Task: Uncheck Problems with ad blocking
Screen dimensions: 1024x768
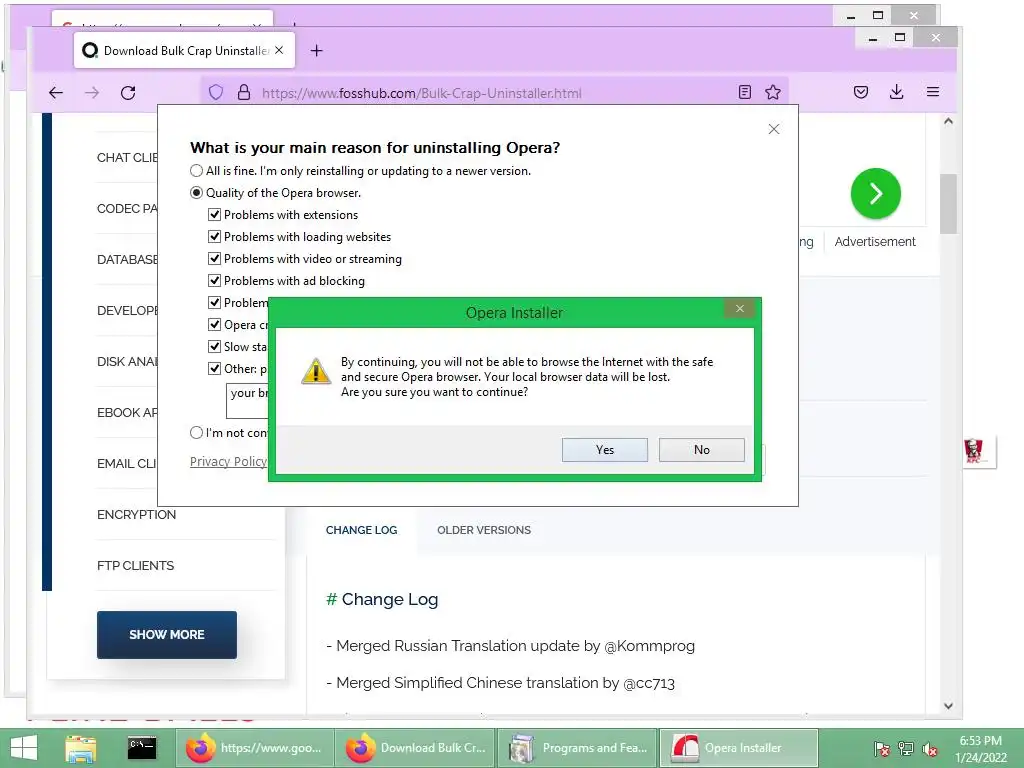Action: pyautogui.click(x=214, y=281)
